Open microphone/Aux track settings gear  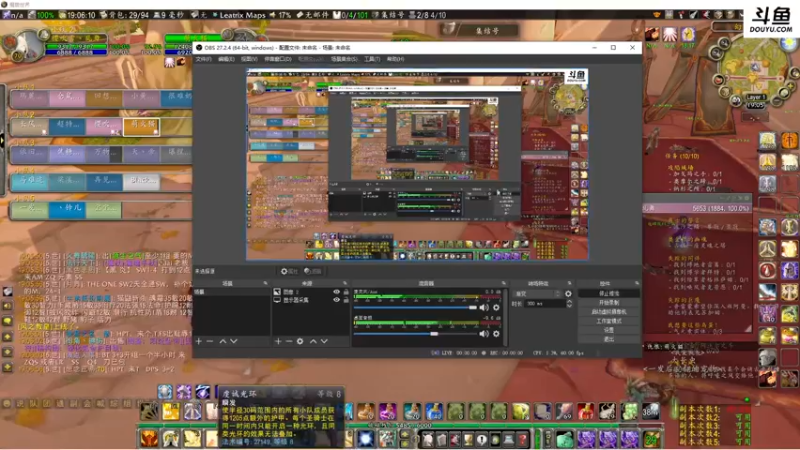point(496,308)
